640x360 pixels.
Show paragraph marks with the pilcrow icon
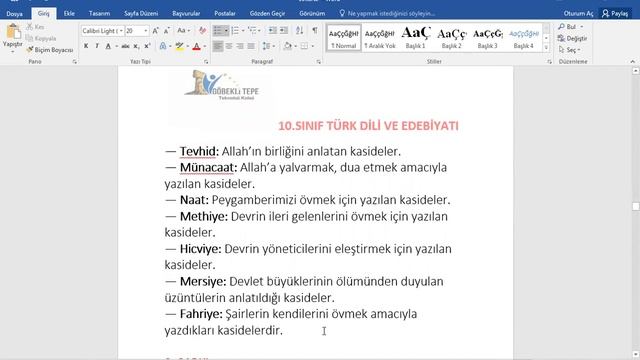click(315, 31)
